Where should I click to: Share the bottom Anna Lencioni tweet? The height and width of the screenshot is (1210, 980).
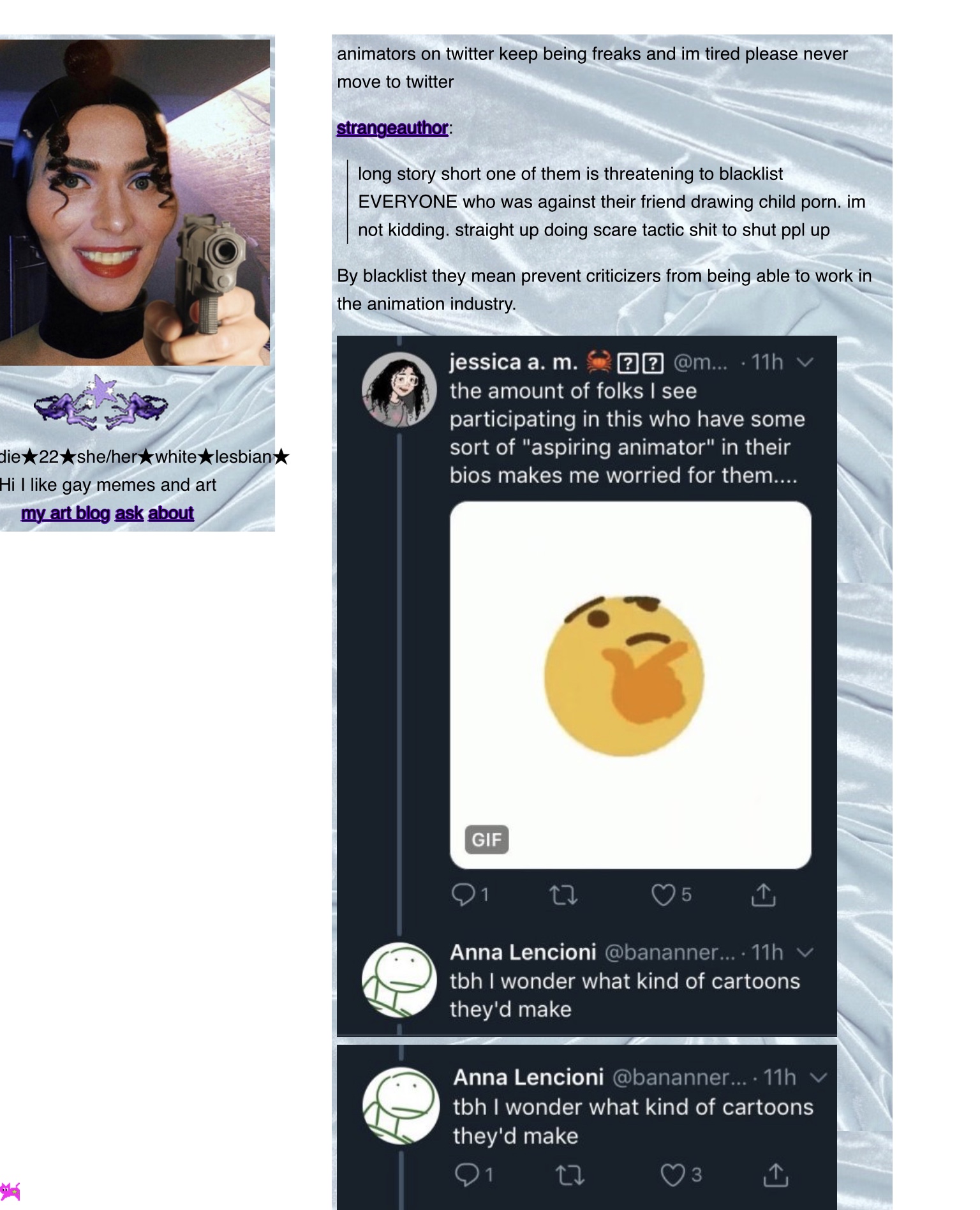pos(776,1175)
